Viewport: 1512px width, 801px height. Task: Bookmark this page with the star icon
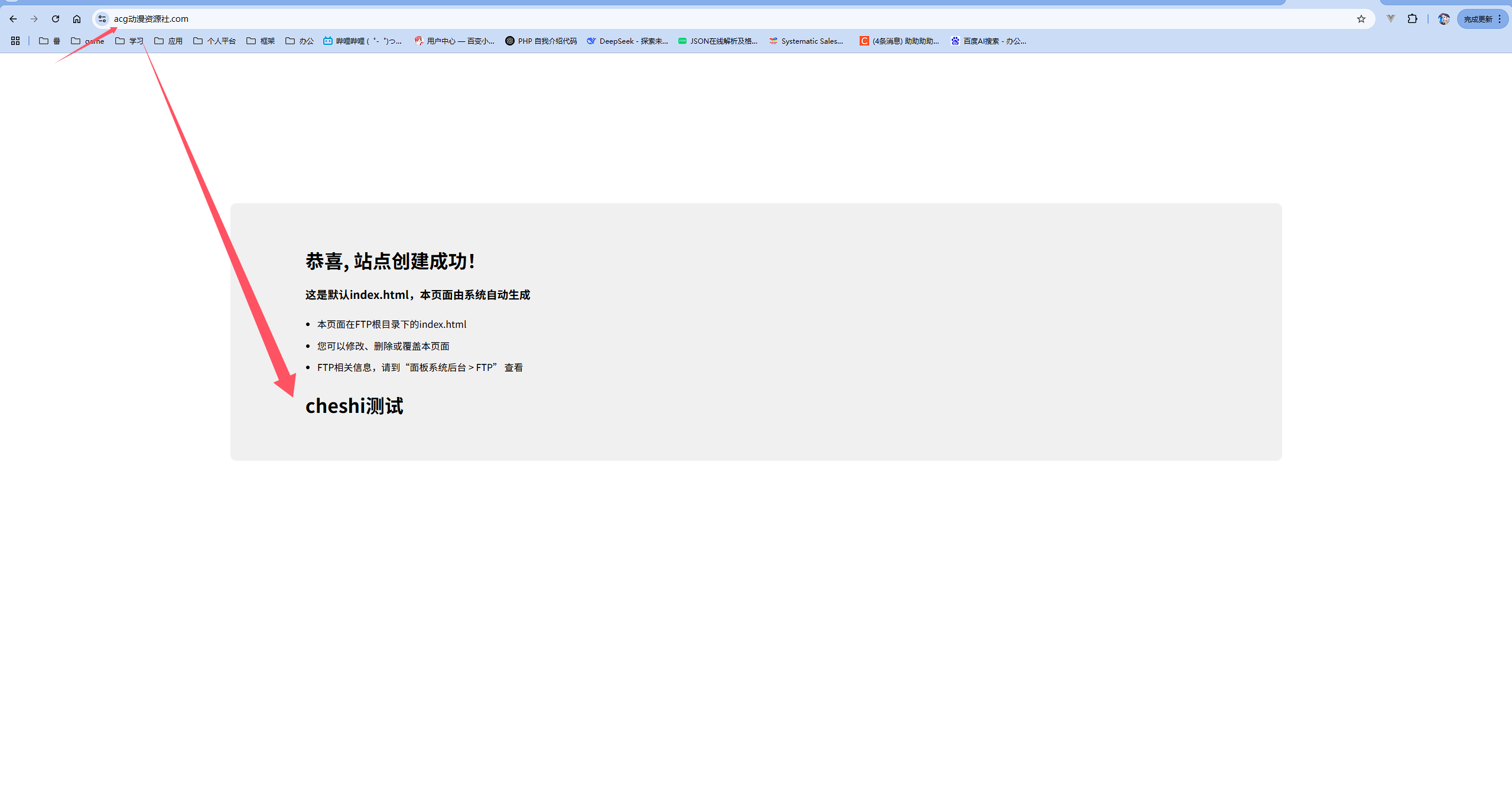[1361, 19]
